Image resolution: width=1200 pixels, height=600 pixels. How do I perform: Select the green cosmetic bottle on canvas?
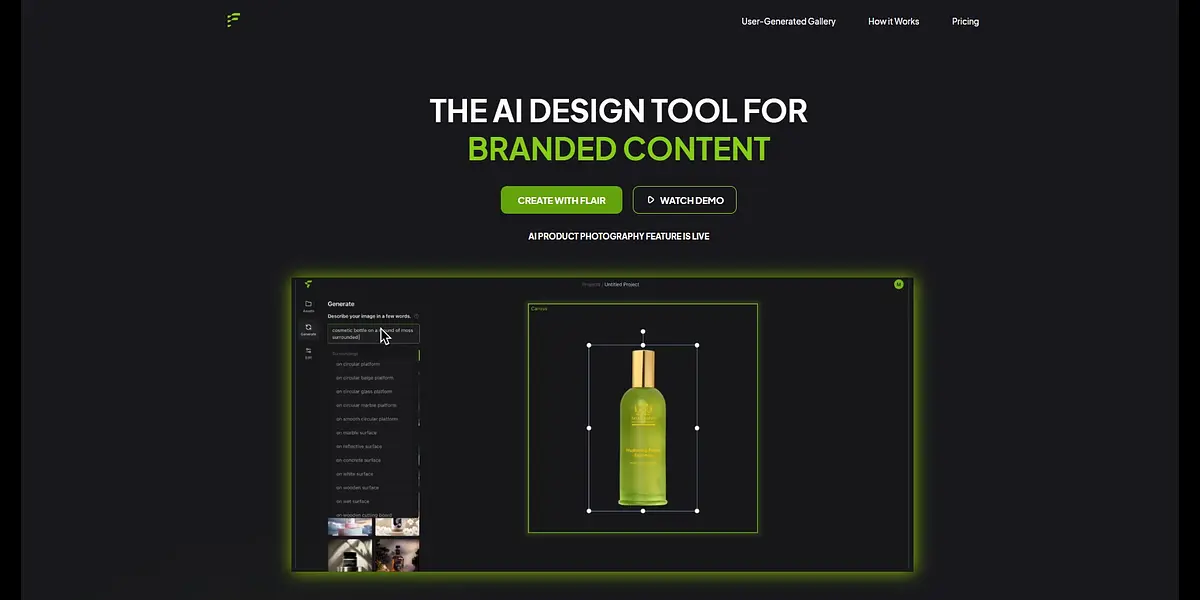tap(643, 428)
